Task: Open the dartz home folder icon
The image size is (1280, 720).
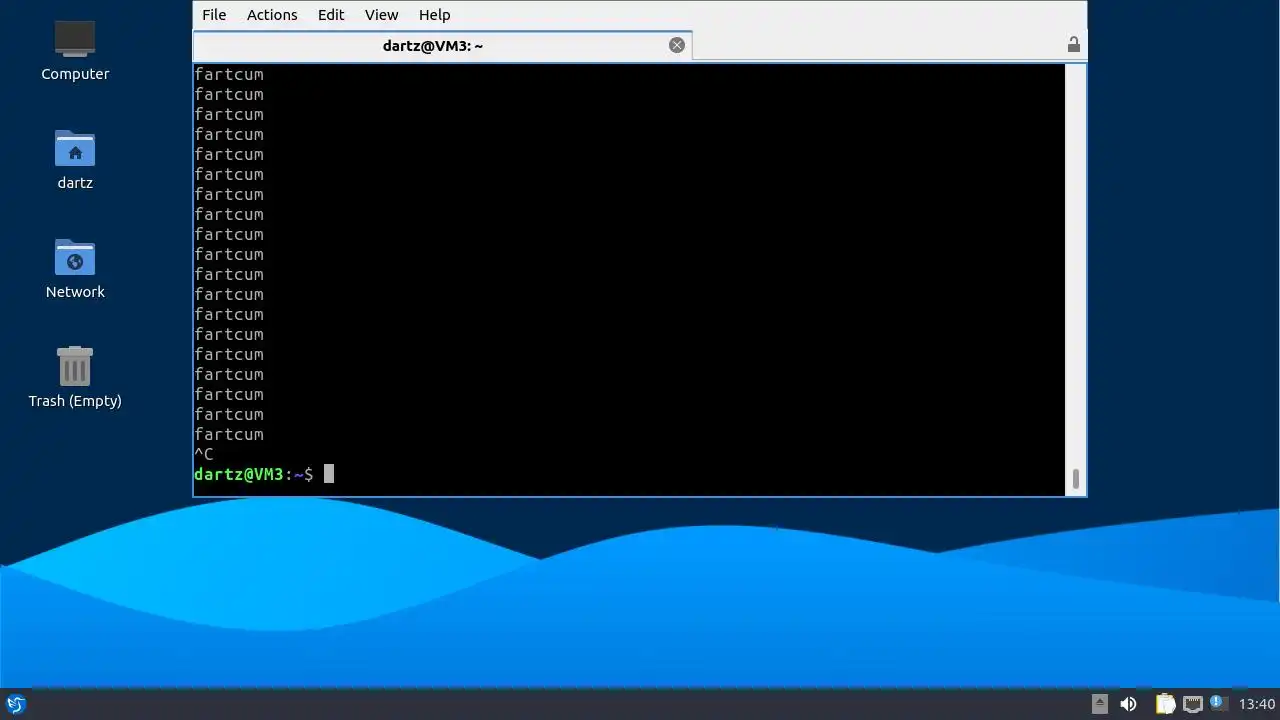Action: (75, 159)
